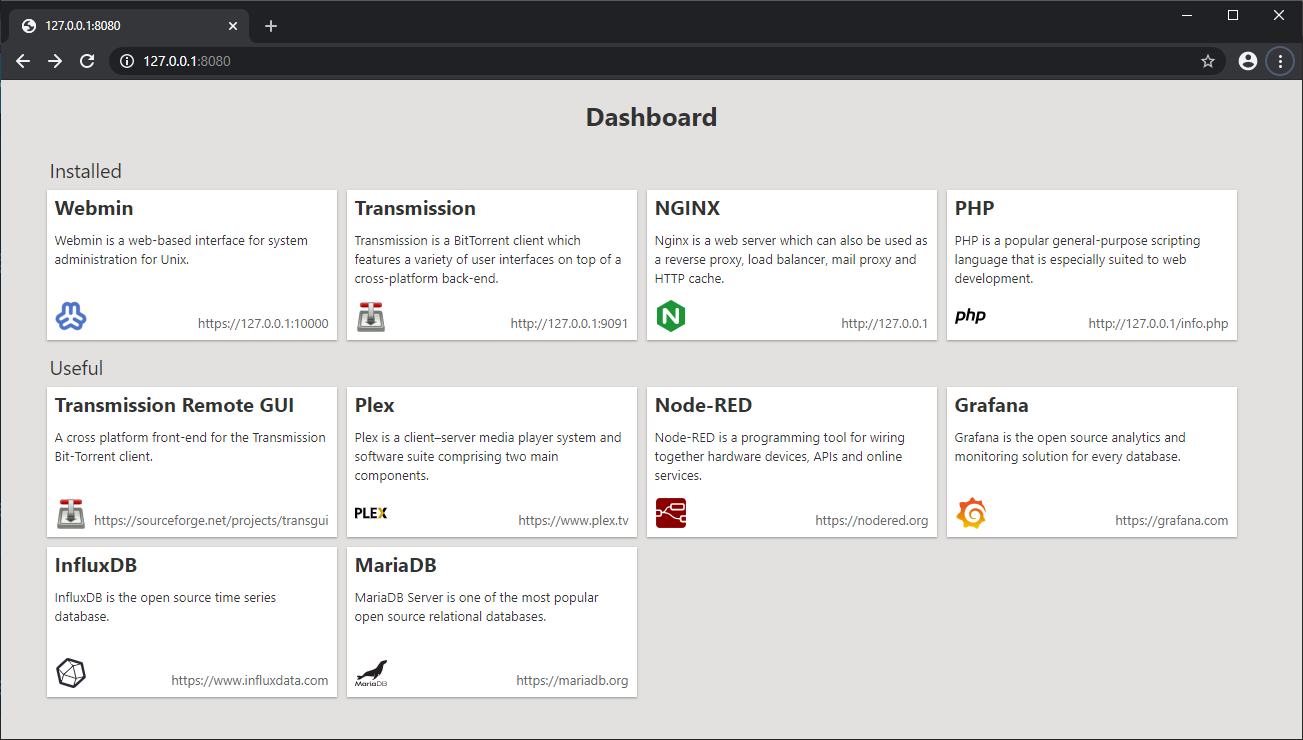Open the sourceforge.net/projects/transgui link
Image resolution: width=1303 pixels, height=740 pixels.
click(211, 521)
